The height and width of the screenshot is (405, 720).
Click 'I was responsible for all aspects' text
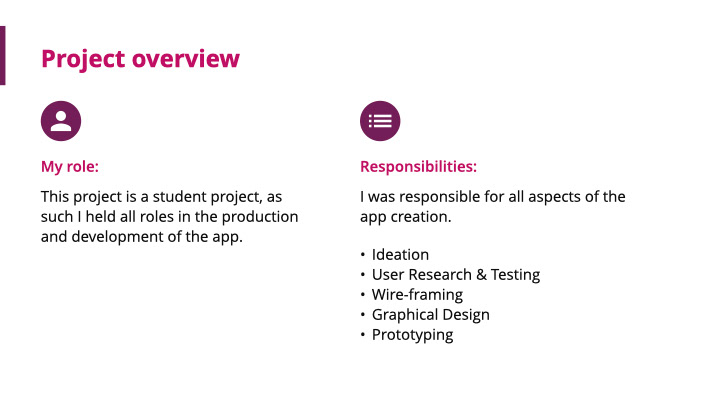tap(492, 197)
